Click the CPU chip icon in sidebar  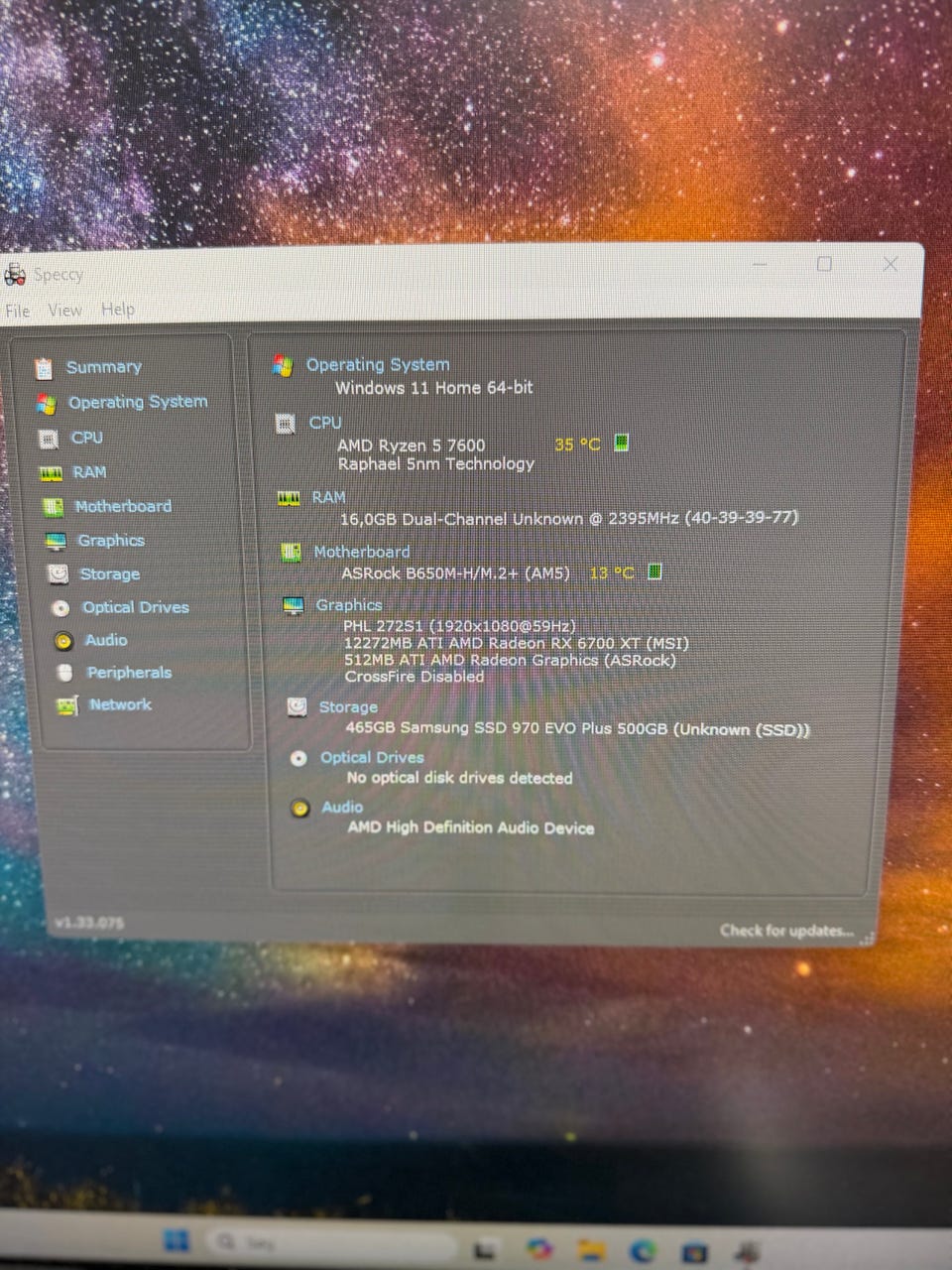49,439
